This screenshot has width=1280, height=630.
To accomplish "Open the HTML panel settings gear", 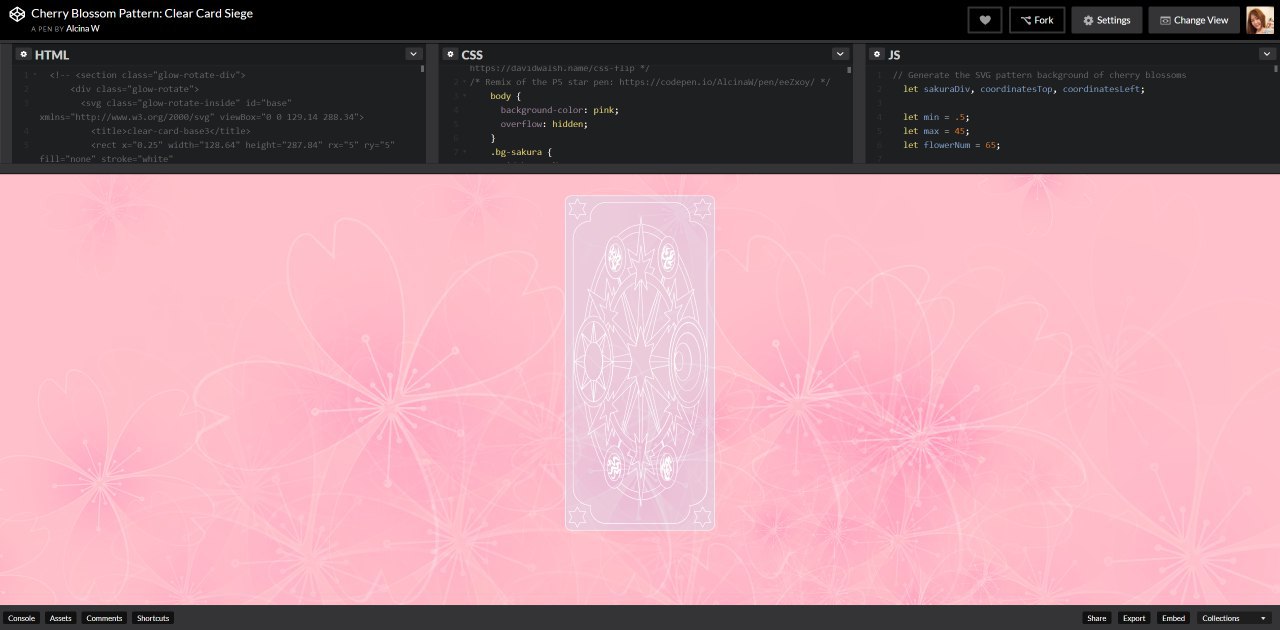I will click(x=23, y=54).
